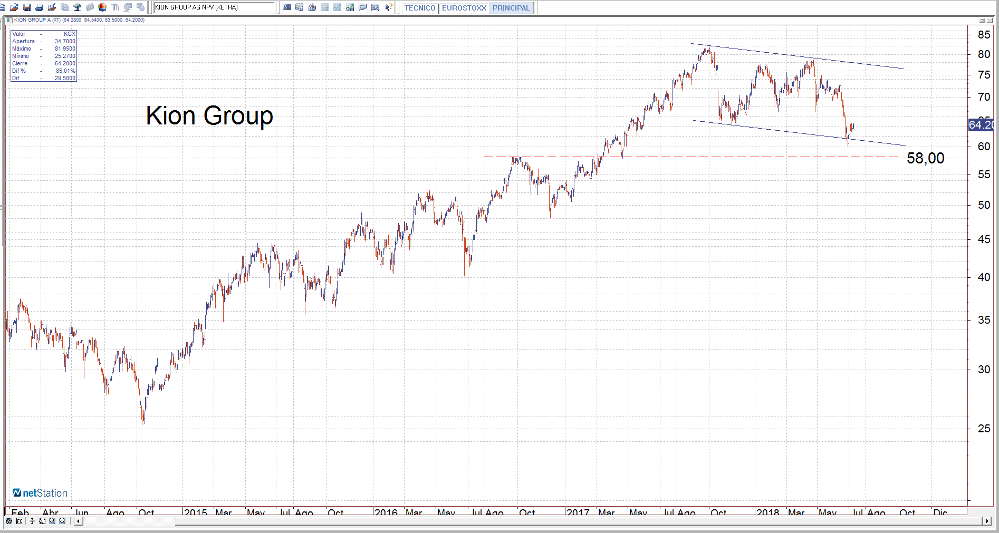Image resolution: width=999 pixels, height=533 pixels.
Task: Click the book-shaped icon left of help pointer
Action: click(x=375, y=8)
